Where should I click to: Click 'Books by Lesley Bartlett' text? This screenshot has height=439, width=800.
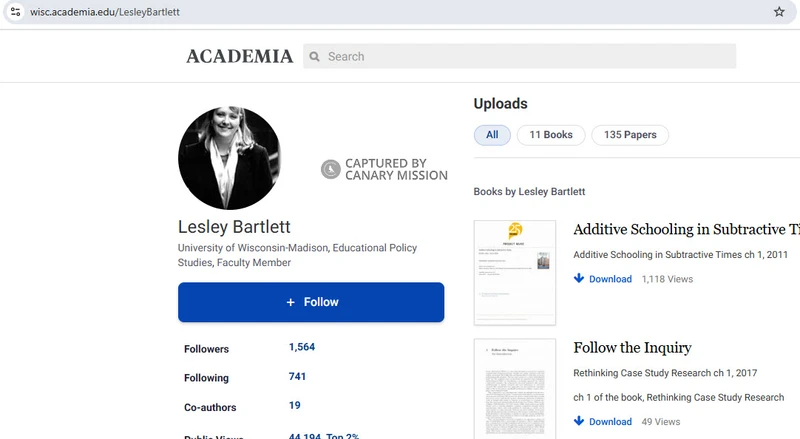[x=529, y=192]
